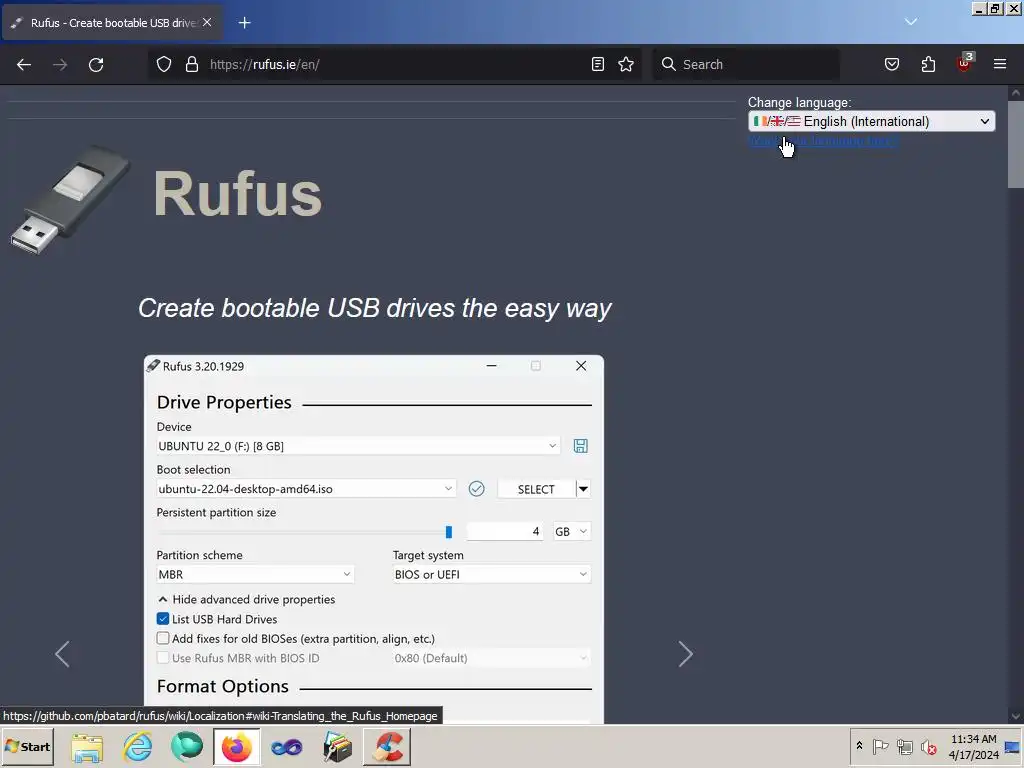Toggle Use Rufus MBR with BIOS ID
Image resolution: width=1024 pixels, height=768 pixels.
163,658
